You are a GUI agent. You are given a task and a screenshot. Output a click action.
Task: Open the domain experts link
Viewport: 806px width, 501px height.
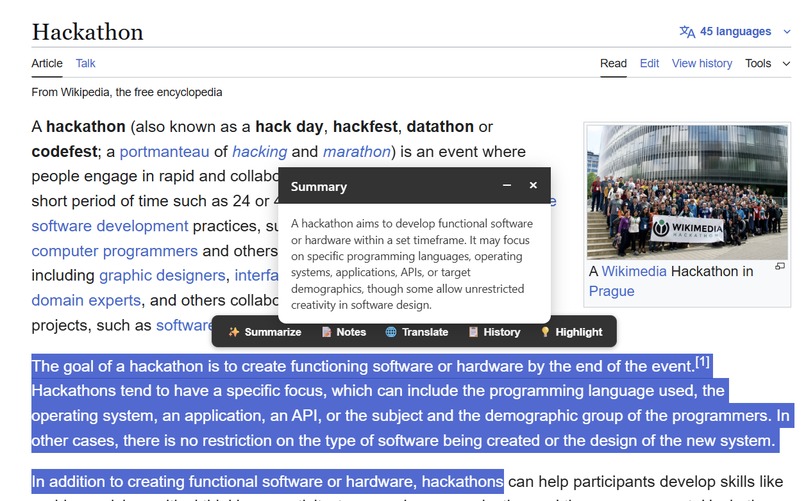point(86,300)
